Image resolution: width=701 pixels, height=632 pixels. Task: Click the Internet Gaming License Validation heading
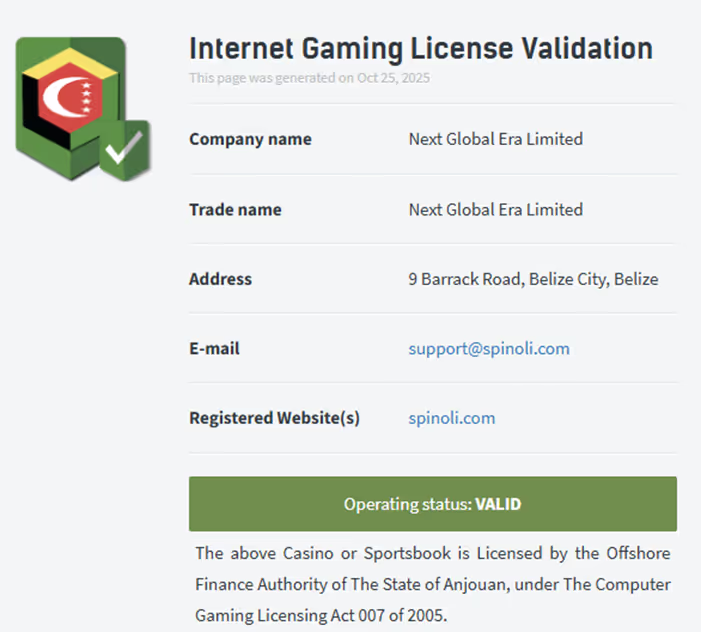point(420,48)
